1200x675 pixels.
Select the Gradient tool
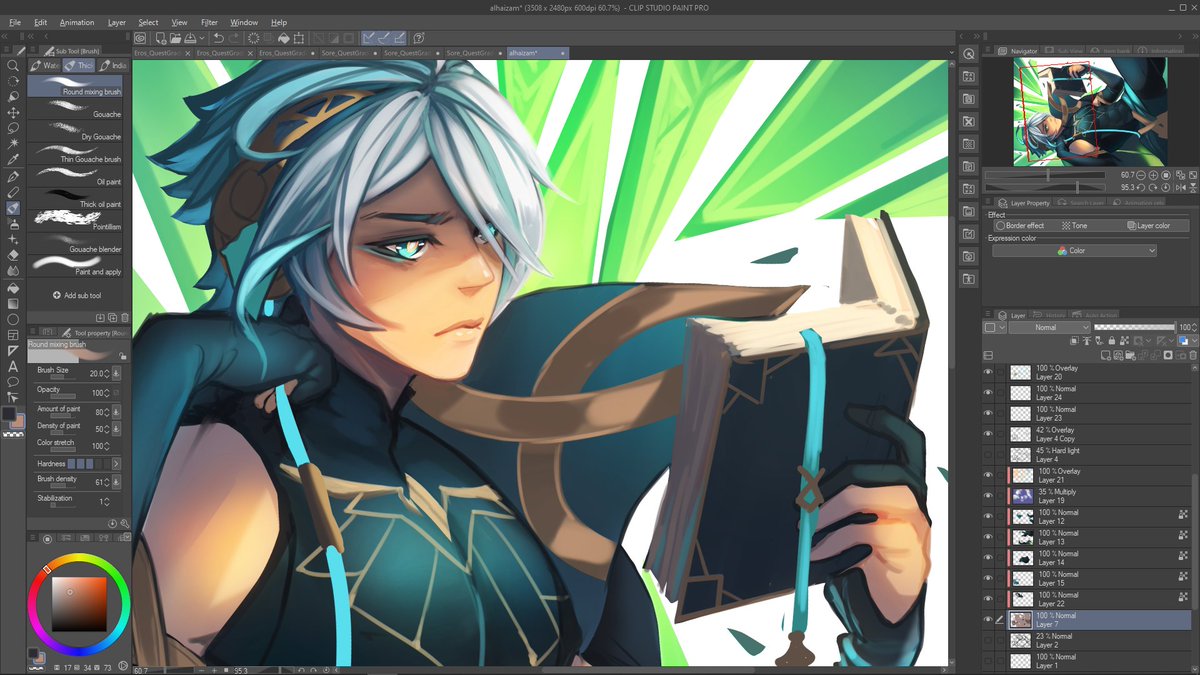(x=13, y=304)
